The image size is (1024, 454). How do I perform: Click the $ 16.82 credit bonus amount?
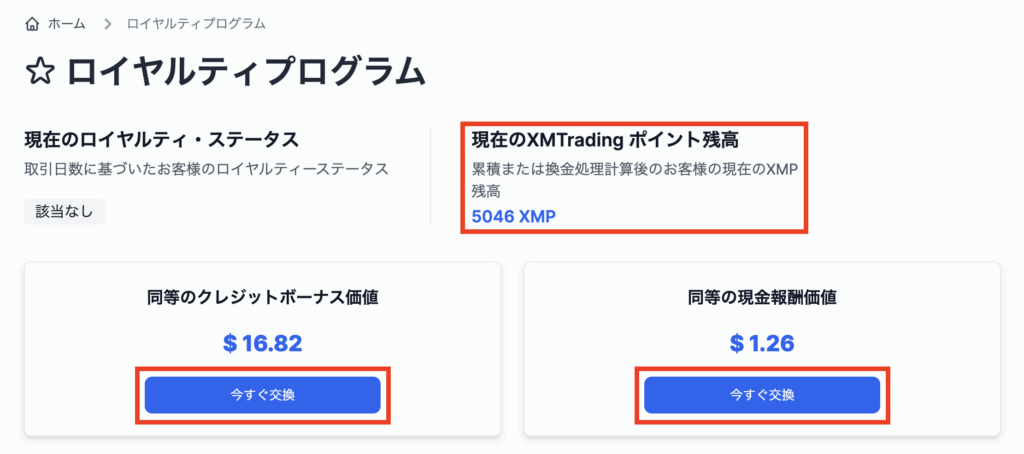263,343
